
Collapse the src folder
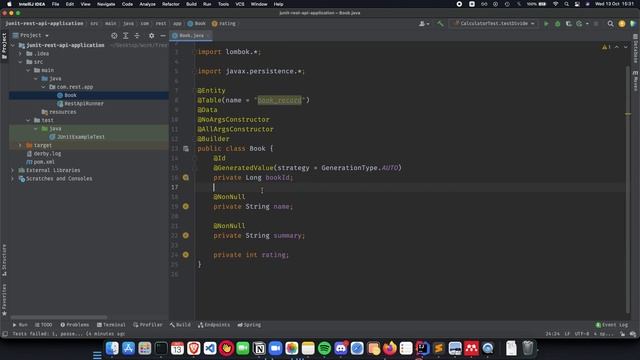[x=20, y=62]
